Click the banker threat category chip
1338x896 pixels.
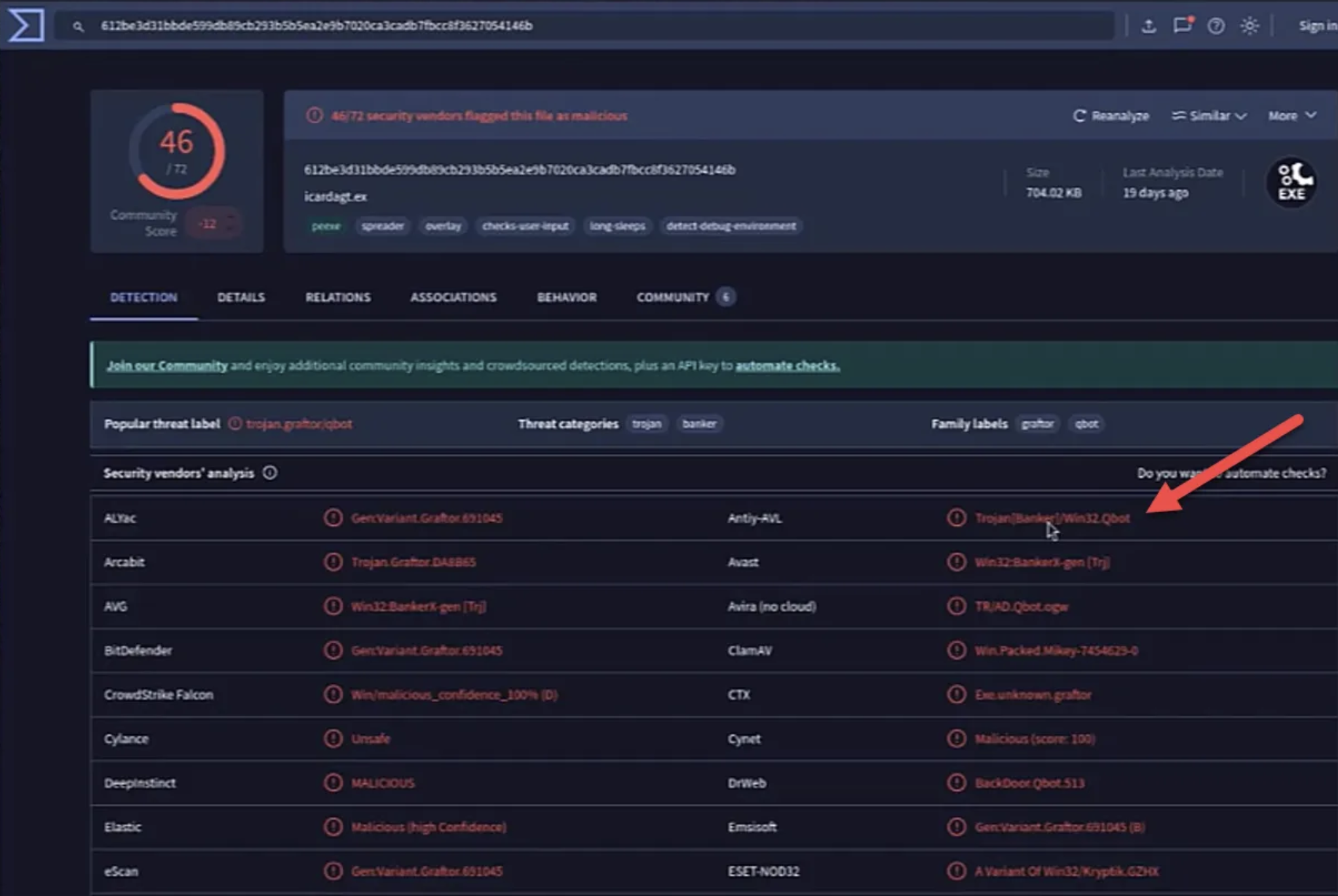point(699,424)
